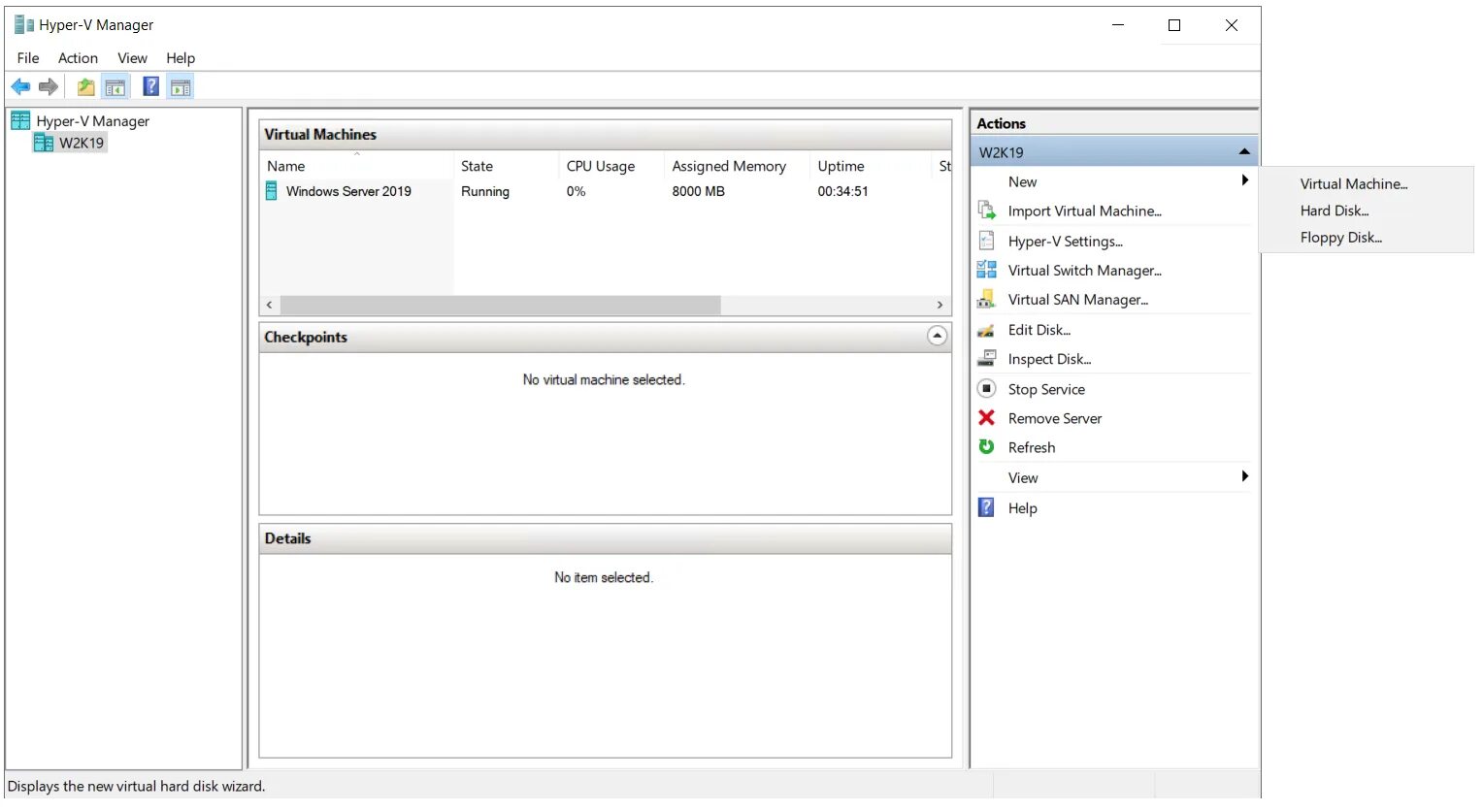The image size is (1484, 812).
Task: Click the Up One Level folder icon
Action: (86, 87)
